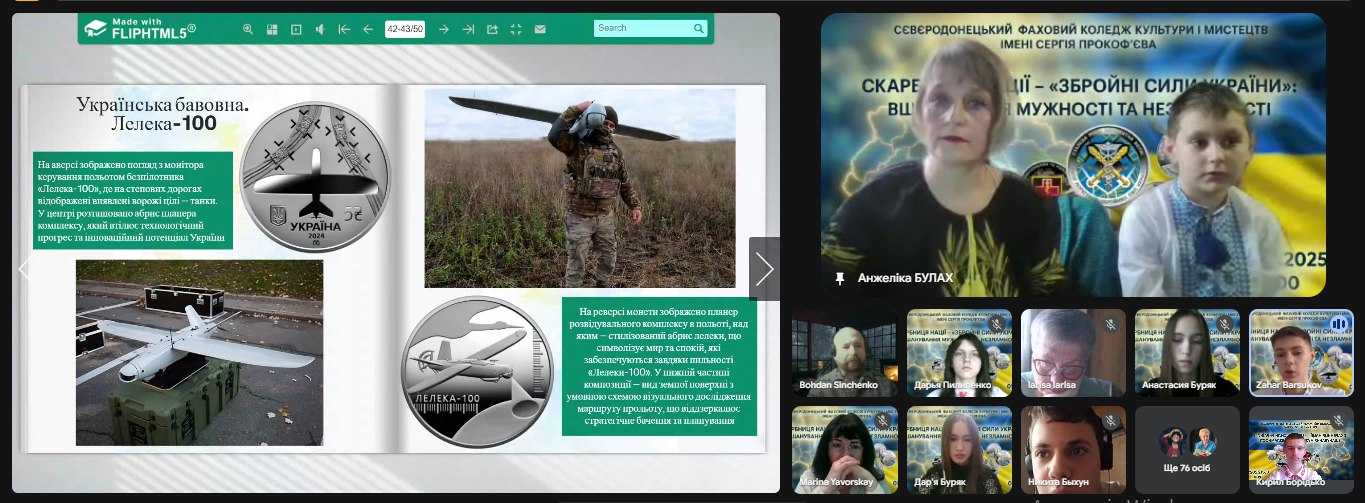Open the flipbook share options
Image resolution: width=1365 pixels, height=503 pixels.
492,29
